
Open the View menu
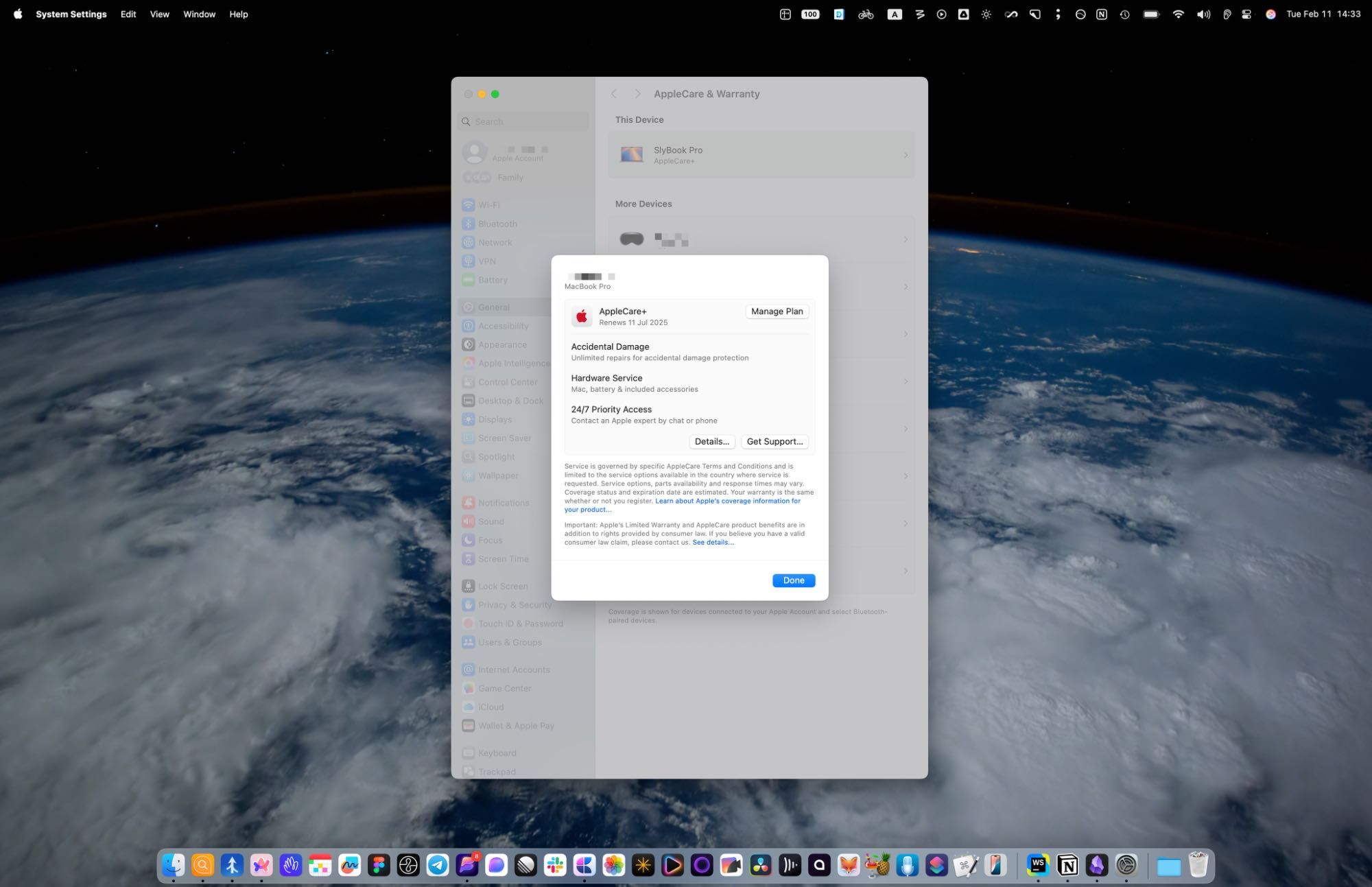[x=160, y=14]
